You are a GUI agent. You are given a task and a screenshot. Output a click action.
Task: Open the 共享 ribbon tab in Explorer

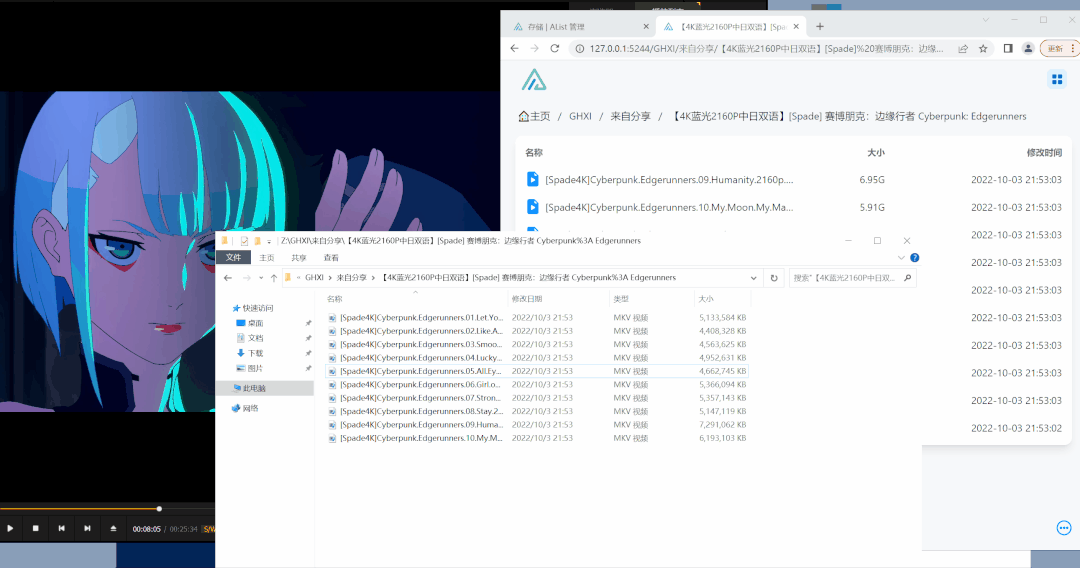pyautogui.click(x=299, y=257)
